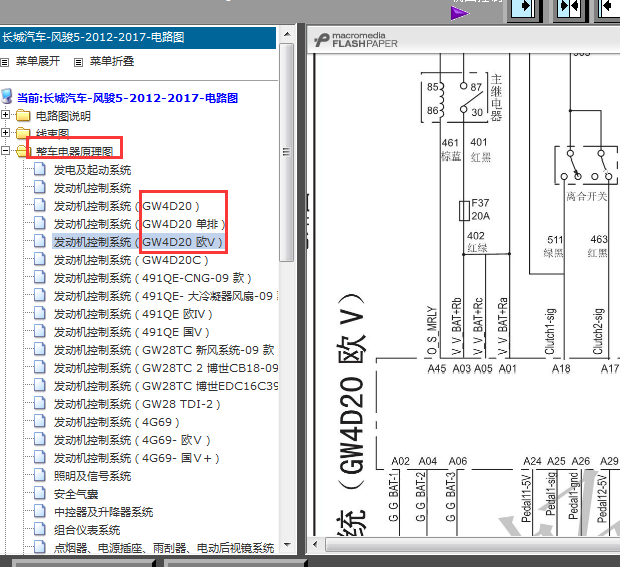This screenshot has width=620, height=567.
Task: Open 发动机控制系统 (GW4D20) diagram
Action: pos(127,206)
